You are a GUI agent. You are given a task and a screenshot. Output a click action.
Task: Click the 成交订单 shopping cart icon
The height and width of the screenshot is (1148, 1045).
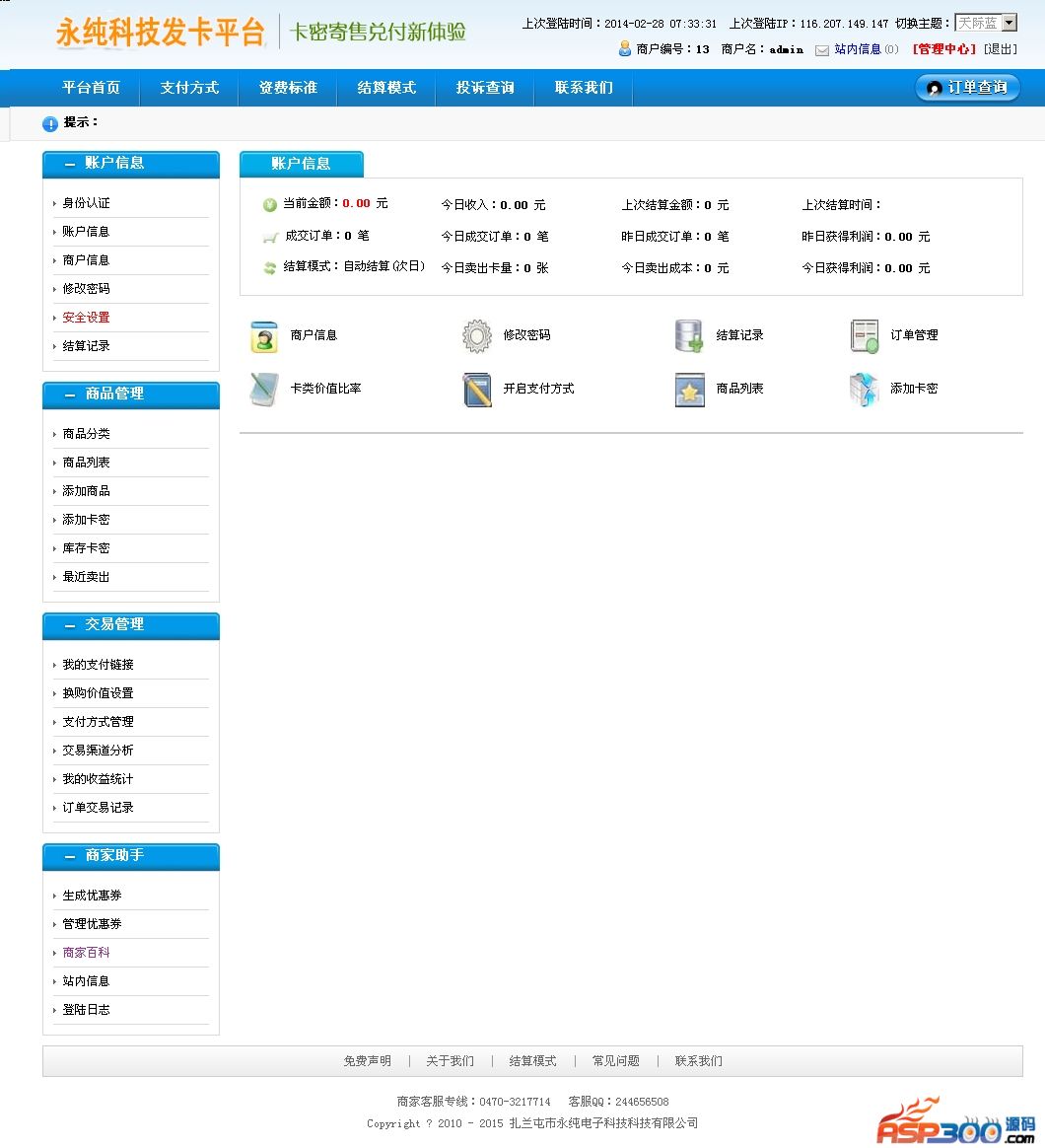click(270, 237)
